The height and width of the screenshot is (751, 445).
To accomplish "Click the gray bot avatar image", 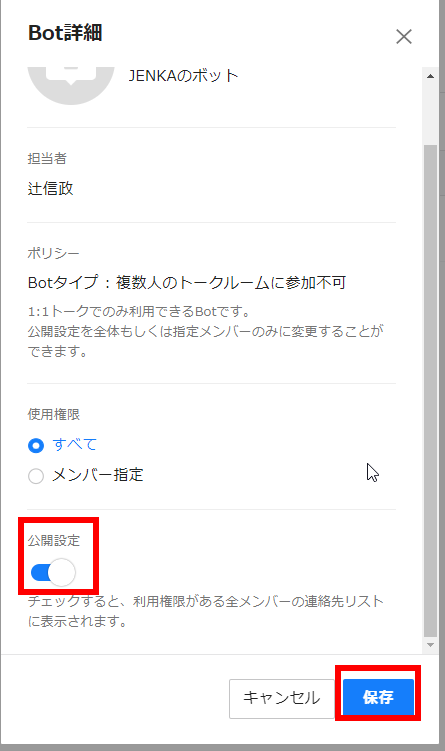I will pyautogui.click(x=71, y=86).
